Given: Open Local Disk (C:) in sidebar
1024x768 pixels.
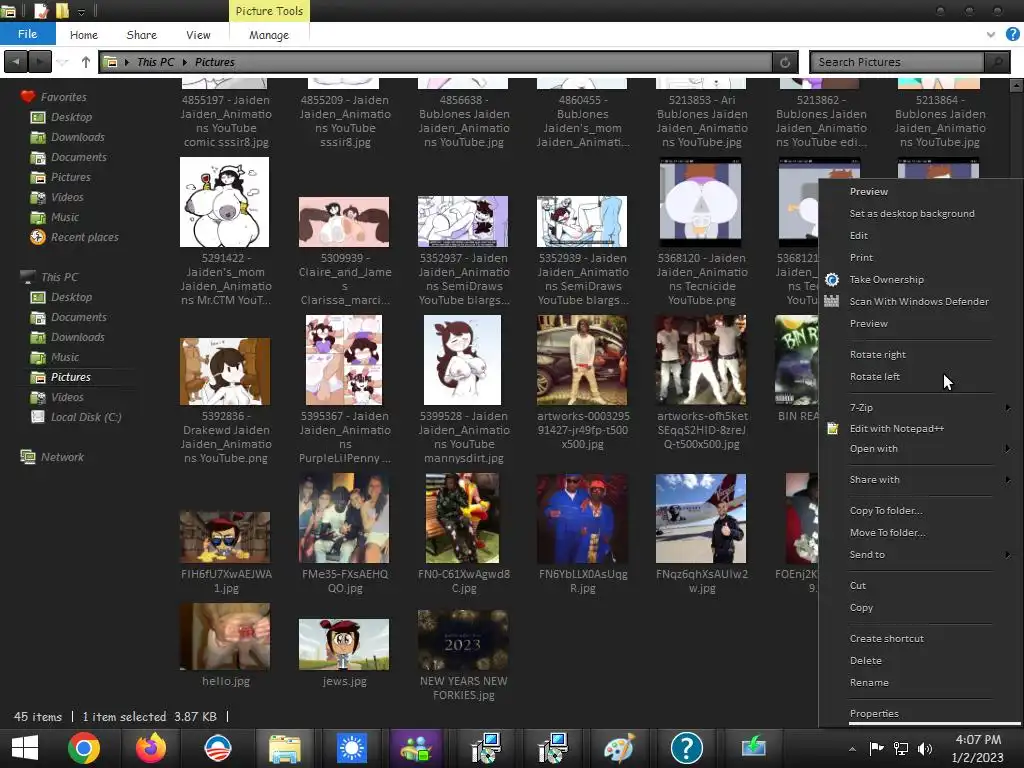Looking at the screenshot, I should coord(86,417).
